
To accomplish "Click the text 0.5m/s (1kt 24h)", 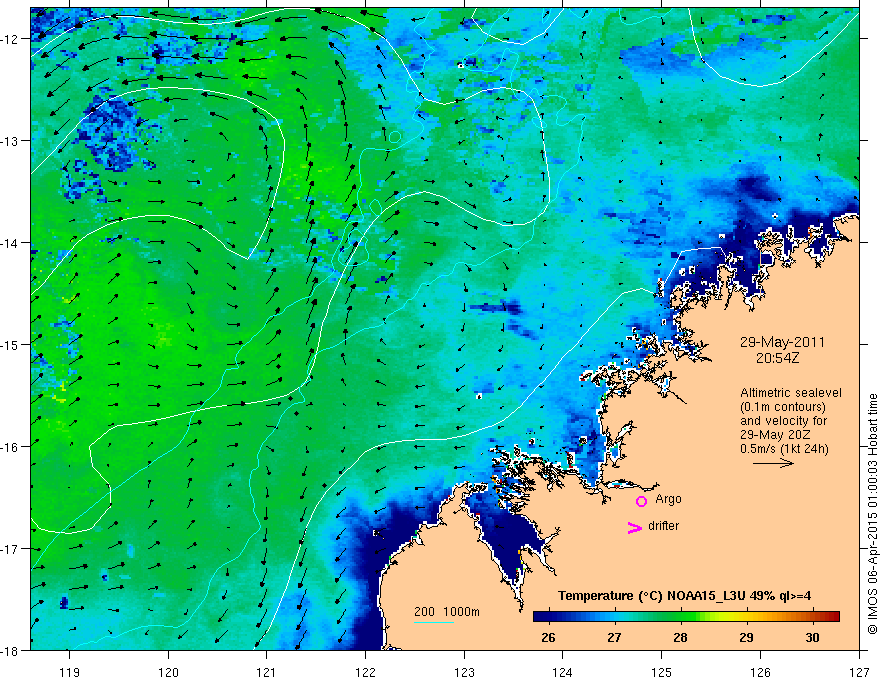I will click(784, 448).
